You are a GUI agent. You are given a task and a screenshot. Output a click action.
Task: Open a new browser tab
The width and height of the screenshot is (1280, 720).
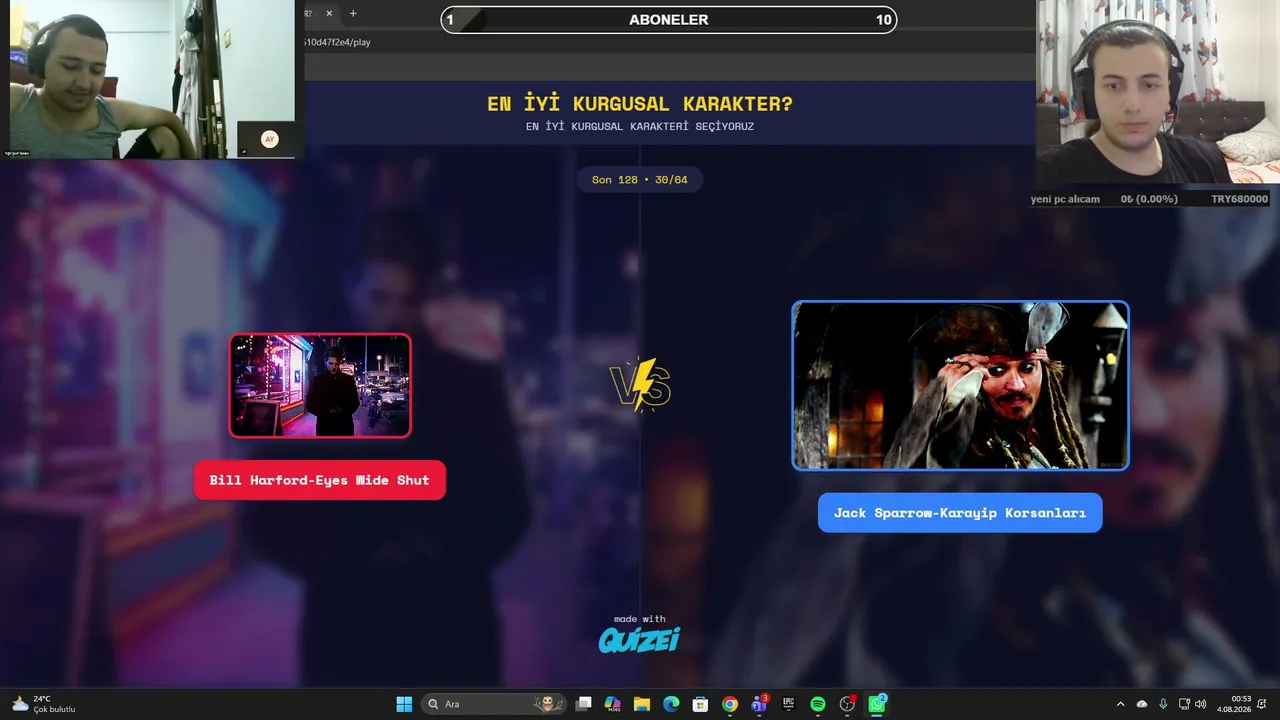pos(353,14)
